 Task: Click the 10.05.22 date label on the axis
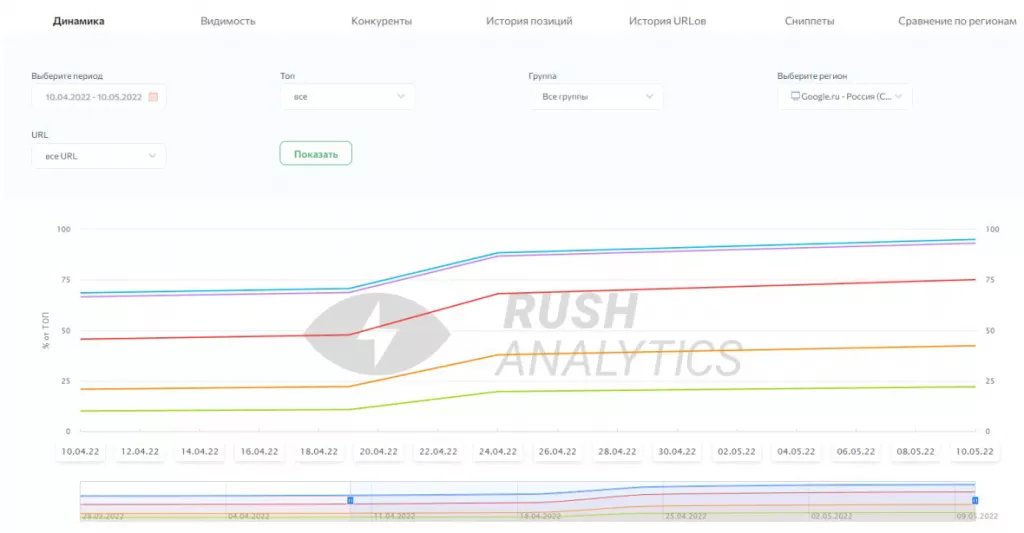tap(975, 451)
